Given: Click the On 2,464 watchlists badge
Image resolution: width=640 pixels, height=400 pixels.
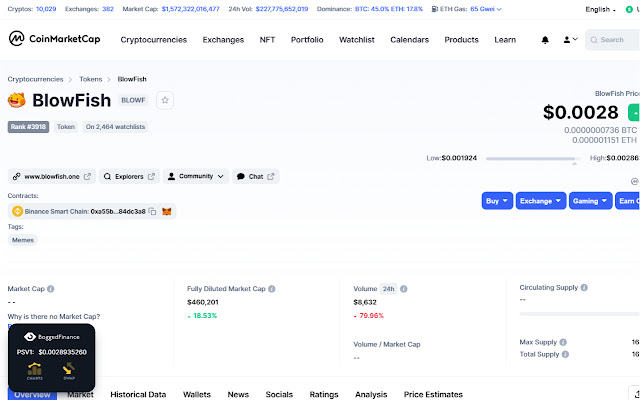Looking at the screenshot, I should 115,127.
